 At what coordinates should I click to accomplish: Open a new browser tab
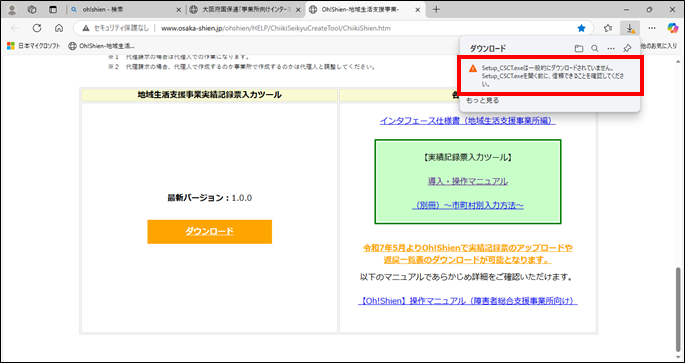point(436,10)
